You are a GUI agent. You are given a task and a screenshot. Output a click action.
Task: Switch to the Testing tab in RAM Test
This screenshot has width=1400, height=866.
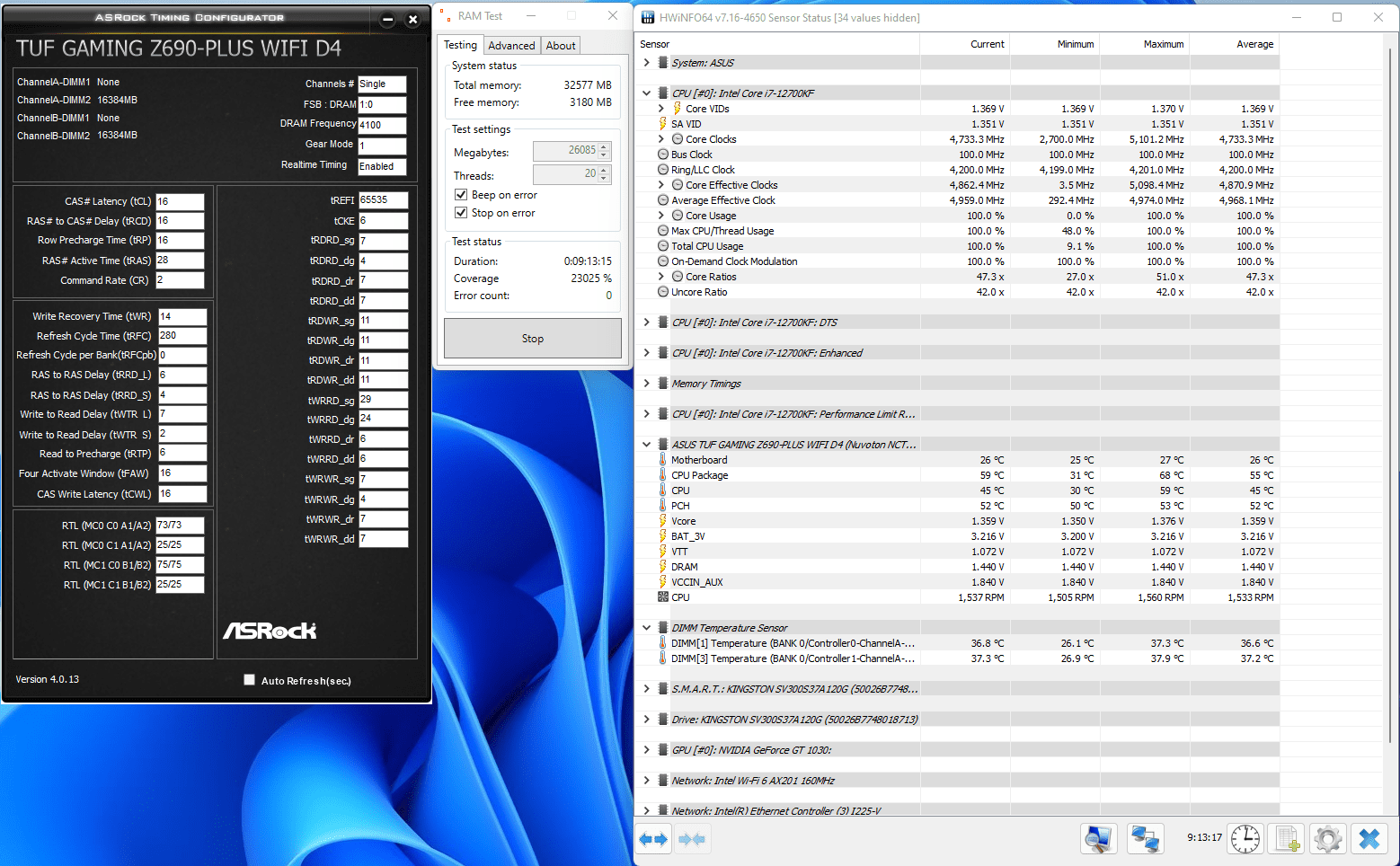click(x=460, y=45)
